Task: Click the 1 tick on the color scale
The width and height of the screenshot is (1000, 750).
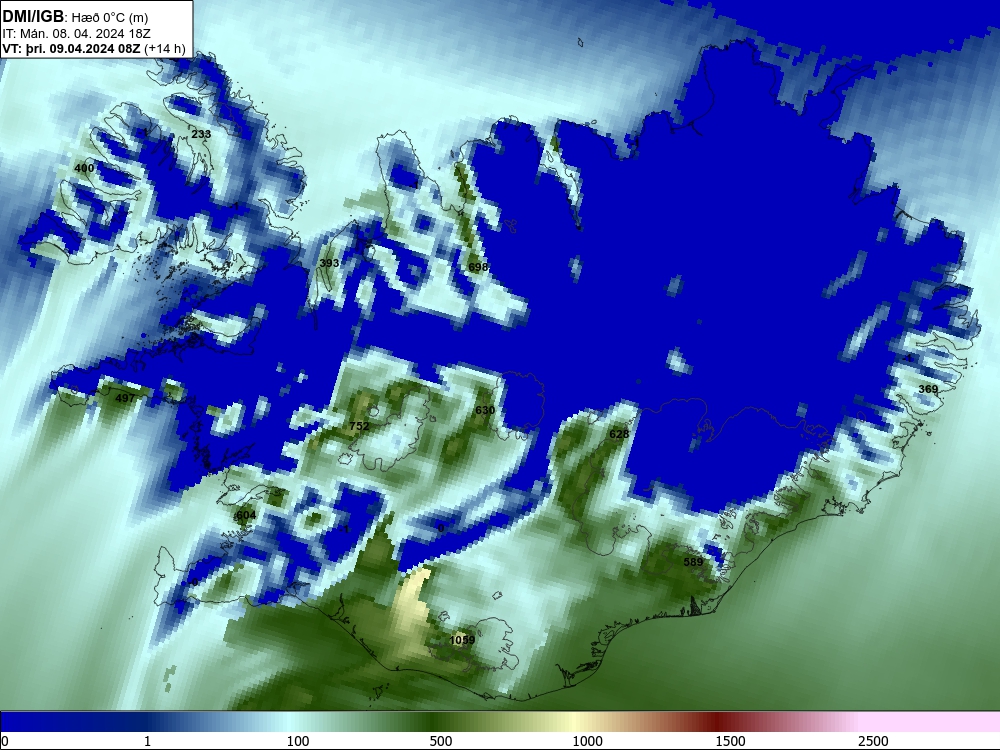Action: [147, 741]
